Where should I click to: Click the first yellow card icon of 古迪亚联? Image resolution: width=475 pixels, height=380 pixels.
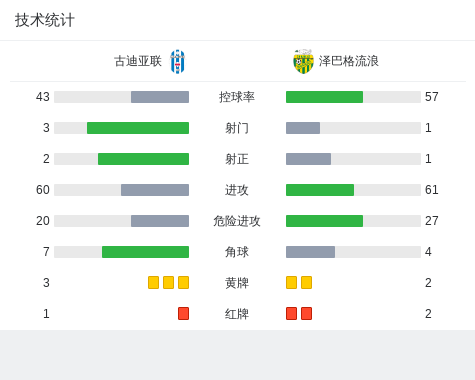coord(153,282)
